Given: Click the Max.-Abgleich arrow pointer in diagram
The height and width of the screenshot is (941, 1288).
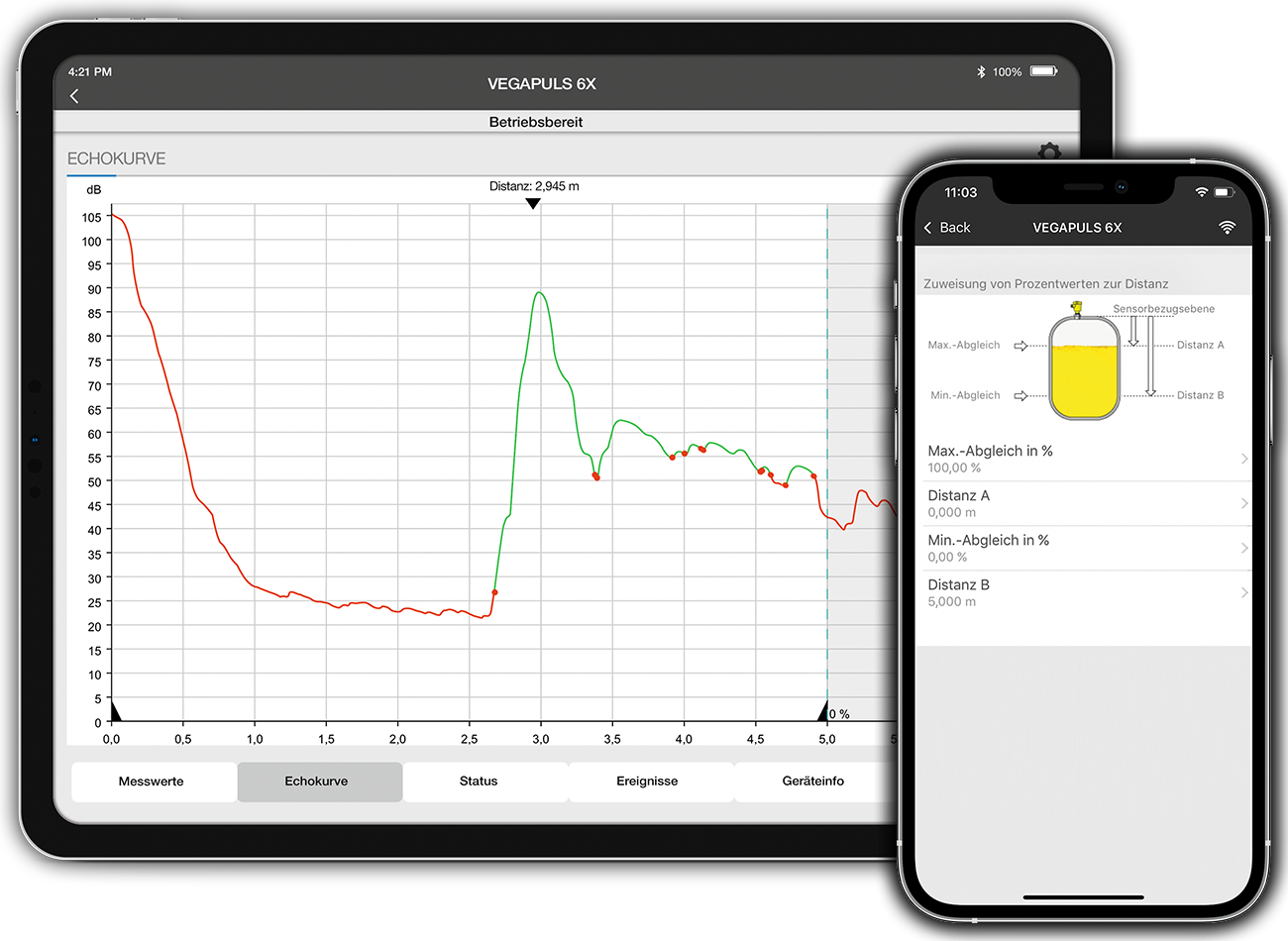Looking at the screenshot, I should pos(1022,345).
